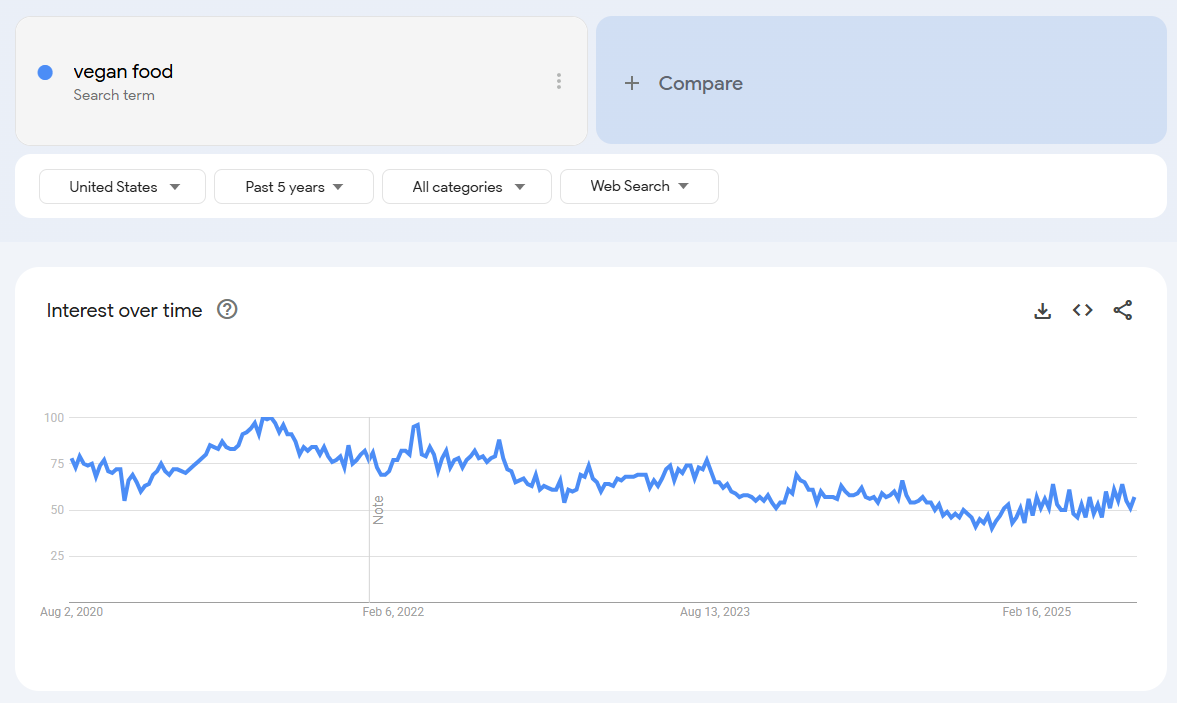The height and width of the screenshot is (703, 1177).
Task: Click the Note marker on the chart
Action: 378,510
